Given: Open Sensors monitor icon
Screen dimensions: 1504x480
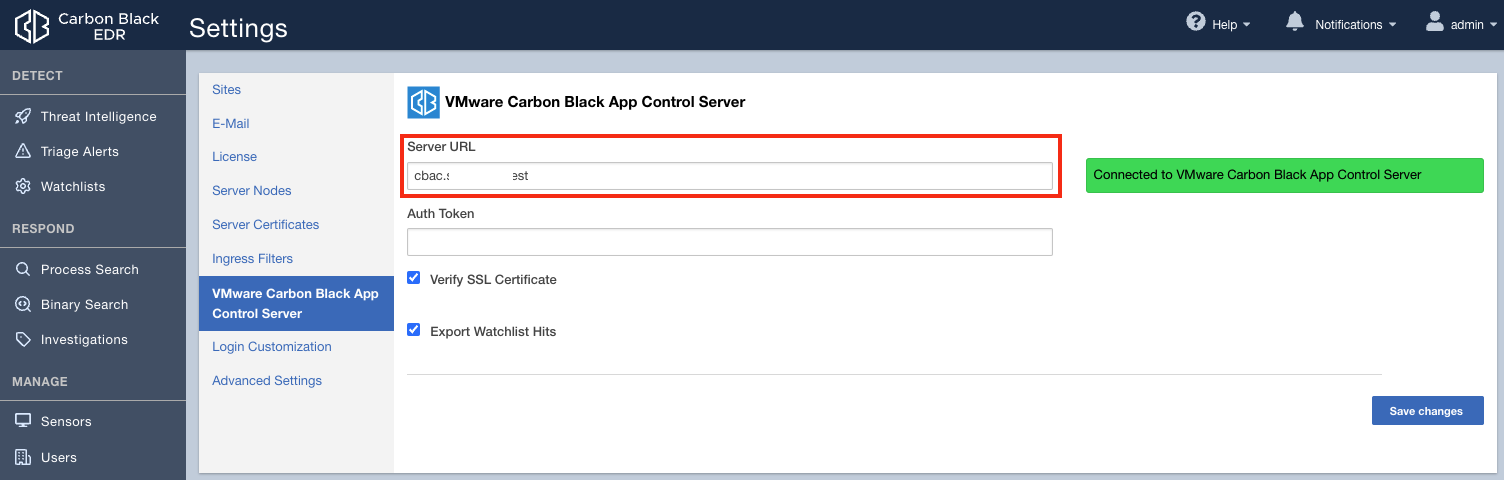Looking at the screenshot, I should (x=23, y=422).
